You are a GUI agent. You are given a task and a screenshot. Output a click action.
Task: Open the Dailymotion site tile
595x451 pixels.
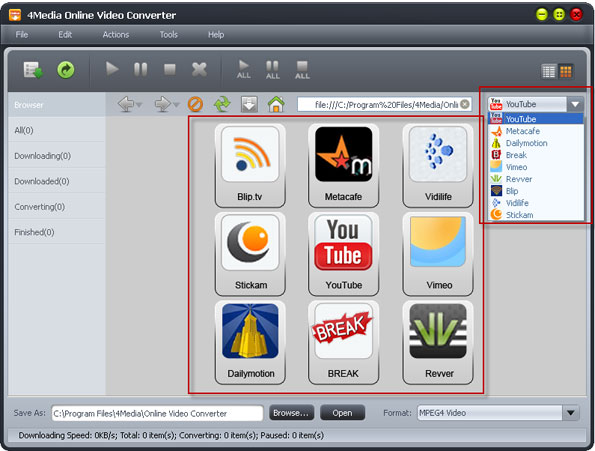[250, 342]
